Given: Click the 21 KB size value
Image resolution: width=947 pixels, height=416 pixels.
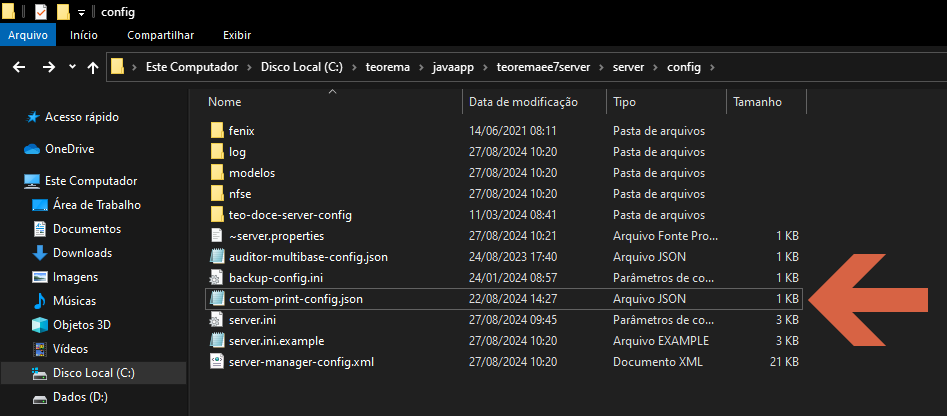Looking at the screenshot, I should coord(785,362).
